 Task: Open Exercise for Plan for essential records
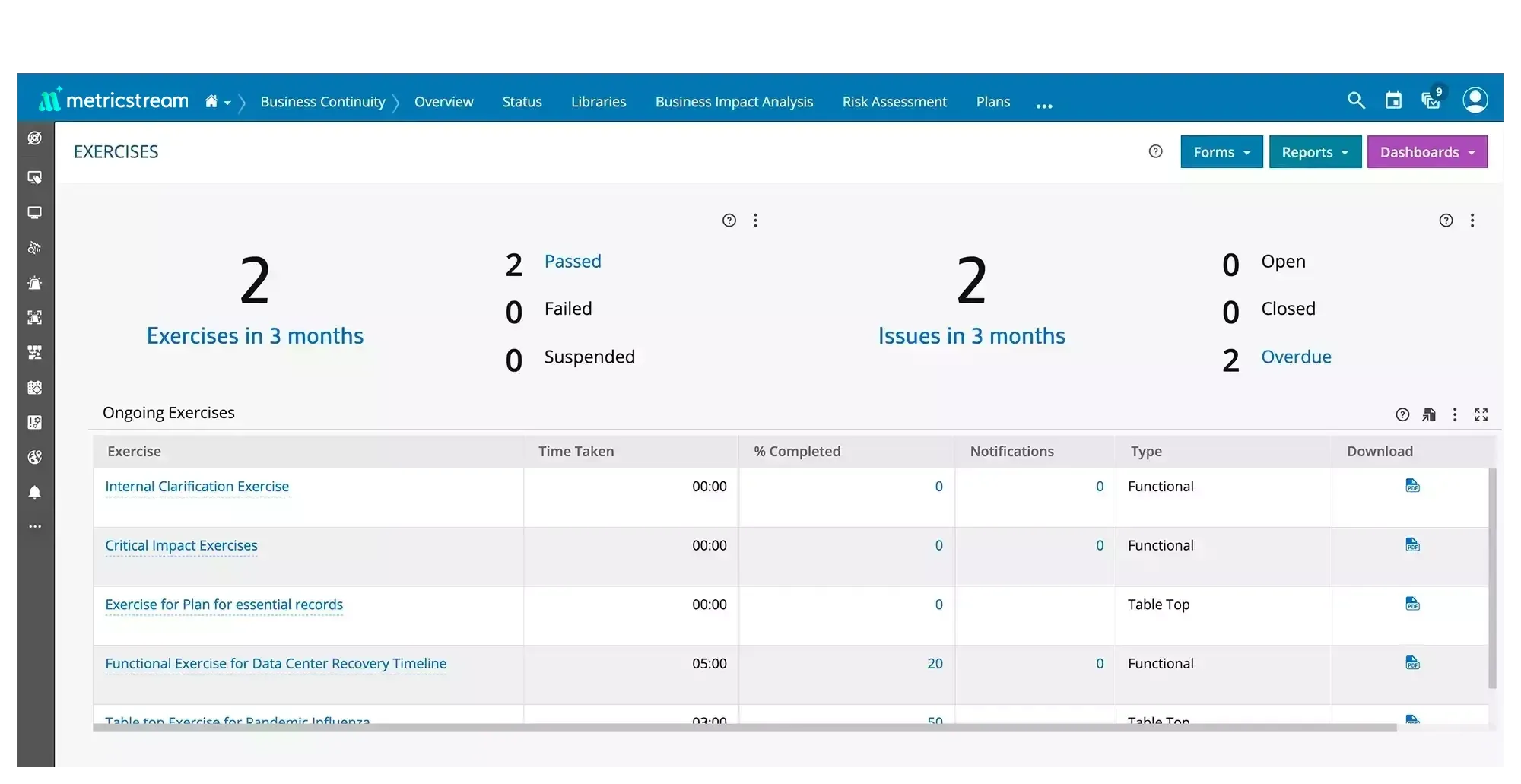pyautogui.click(x=224, y=605)
